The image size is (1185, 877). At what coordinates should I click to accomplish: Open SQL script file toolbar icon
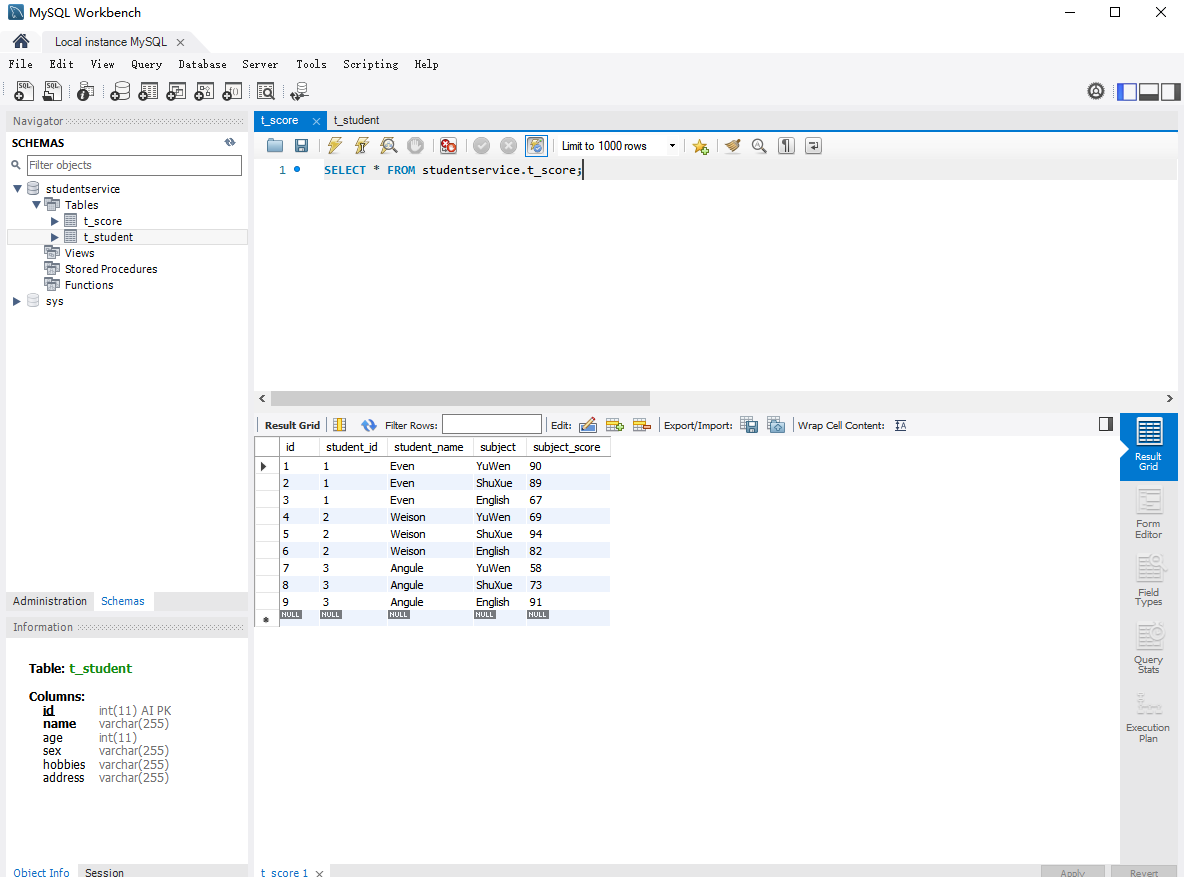[52, 91]
